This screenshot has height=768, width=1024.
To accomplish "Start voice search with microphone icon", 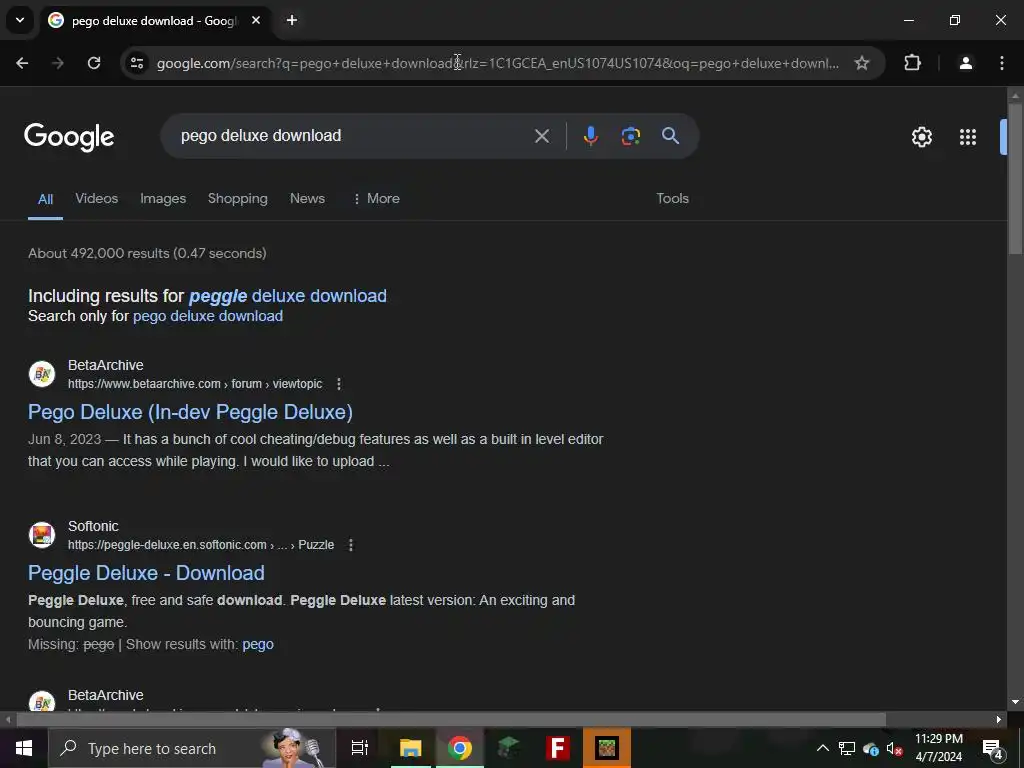I will [590, 136].
